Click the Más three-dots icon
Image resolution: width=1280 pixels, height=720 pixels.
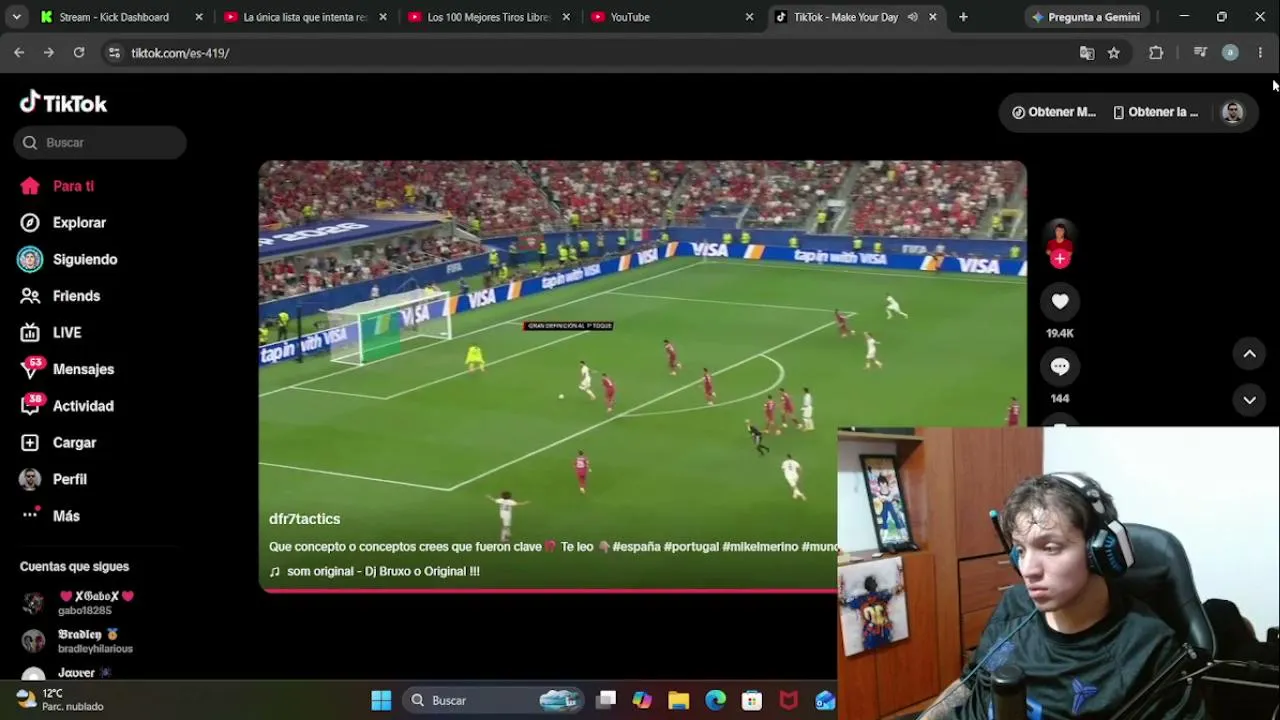[x=30, y=516]
